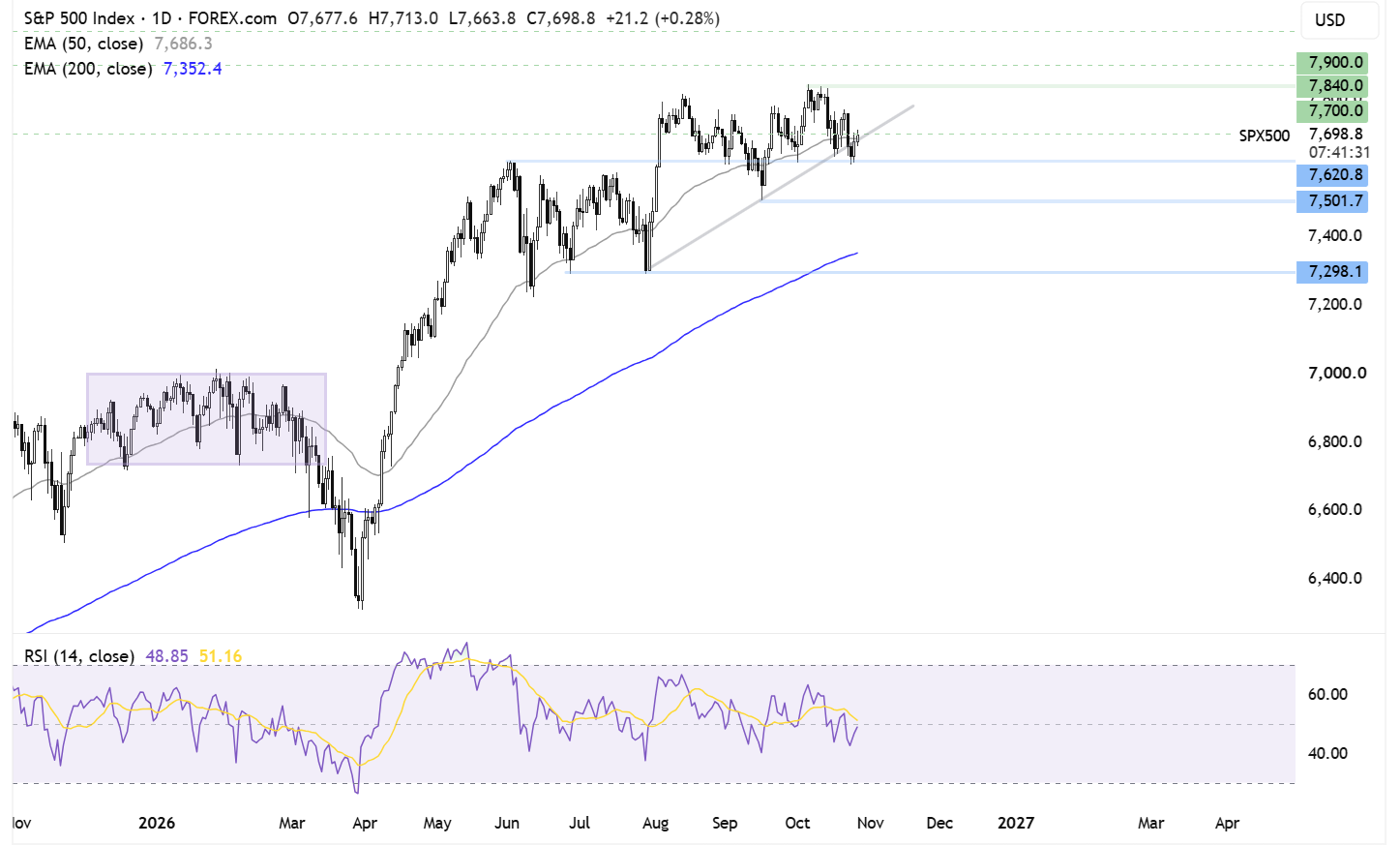
Task: Select the 7,900.0 green price label
Action: 1331,63
